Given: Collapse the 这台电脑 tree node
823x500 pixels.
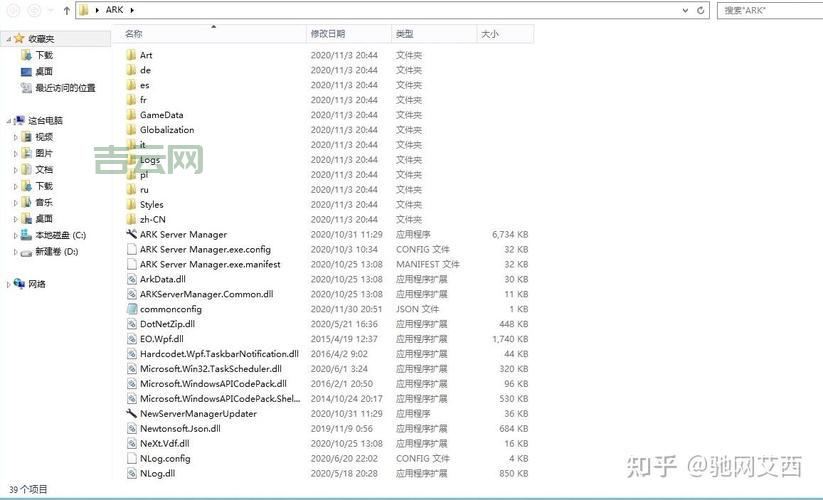Looking at the screenshot, I should tap(8, 121).
